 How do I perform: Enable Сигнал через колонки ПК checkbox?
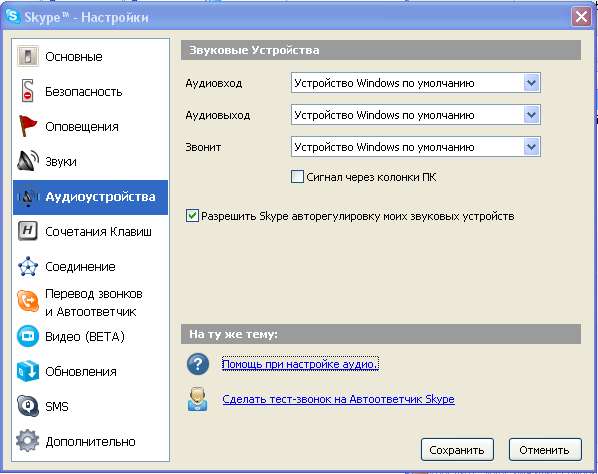coord(297,177)
